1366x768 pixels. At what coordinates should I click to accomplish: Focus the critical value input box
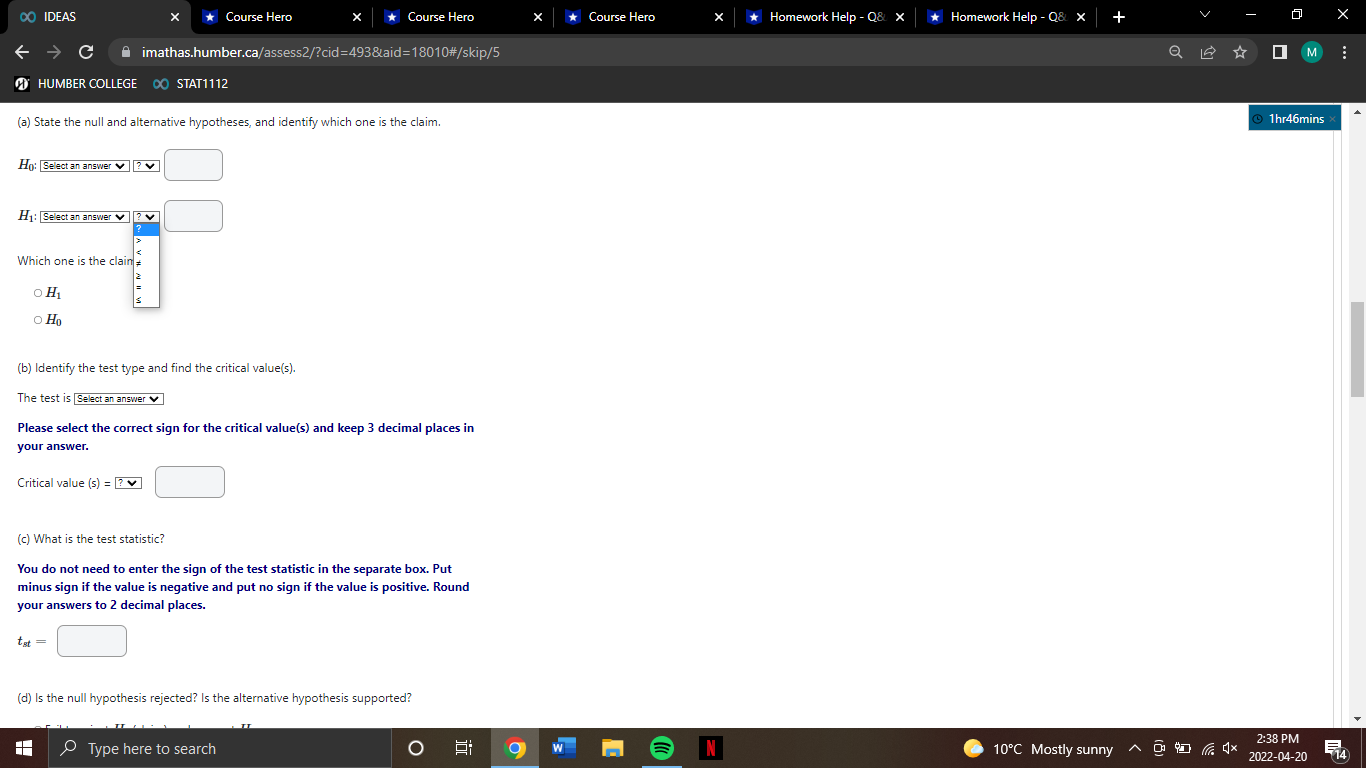[x=190, y=482]
